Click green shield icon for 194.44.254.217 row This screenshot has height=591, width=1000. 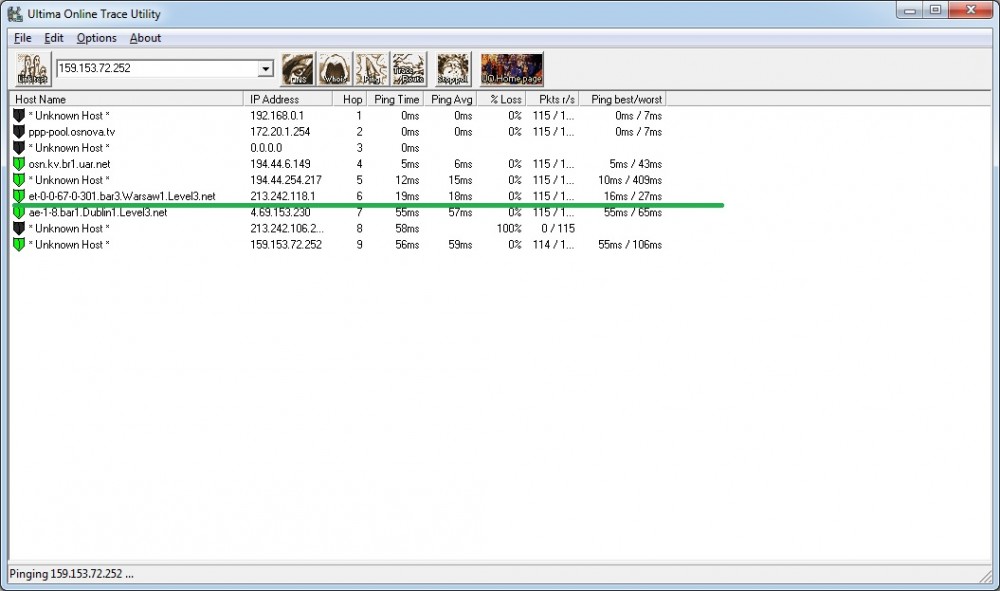point(18,180)
